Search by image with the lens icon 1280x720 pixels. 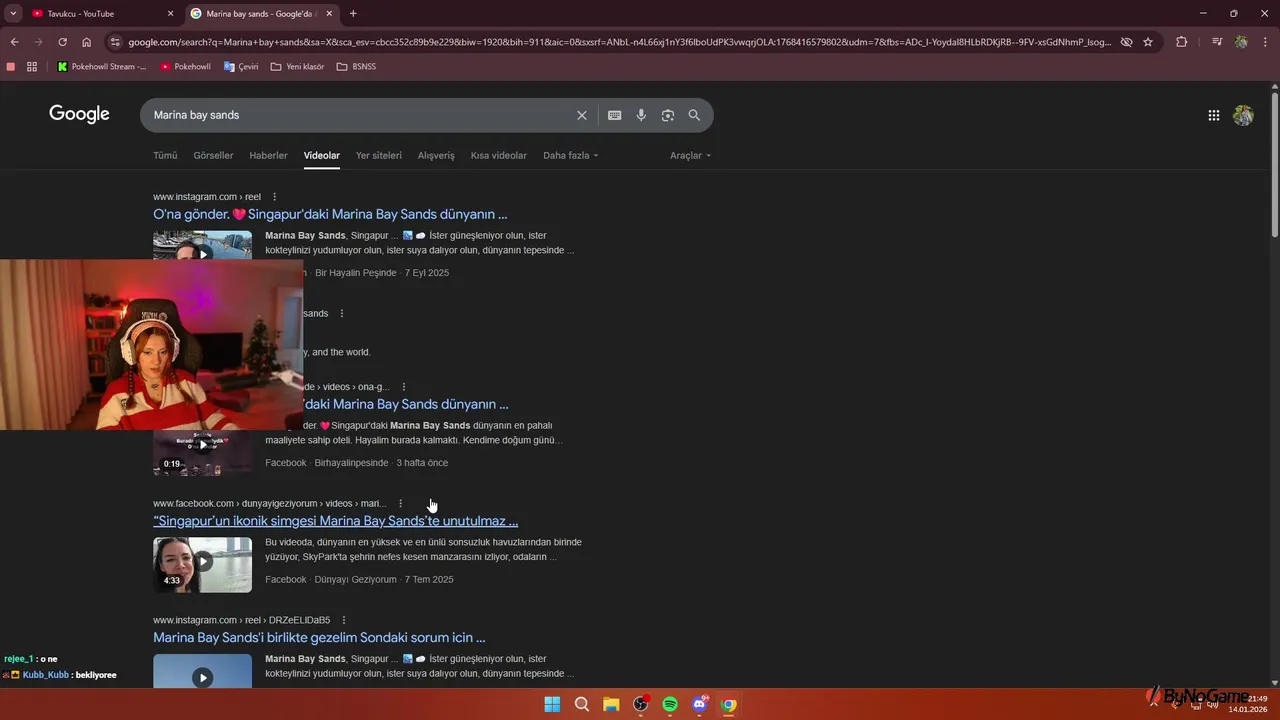668,115
